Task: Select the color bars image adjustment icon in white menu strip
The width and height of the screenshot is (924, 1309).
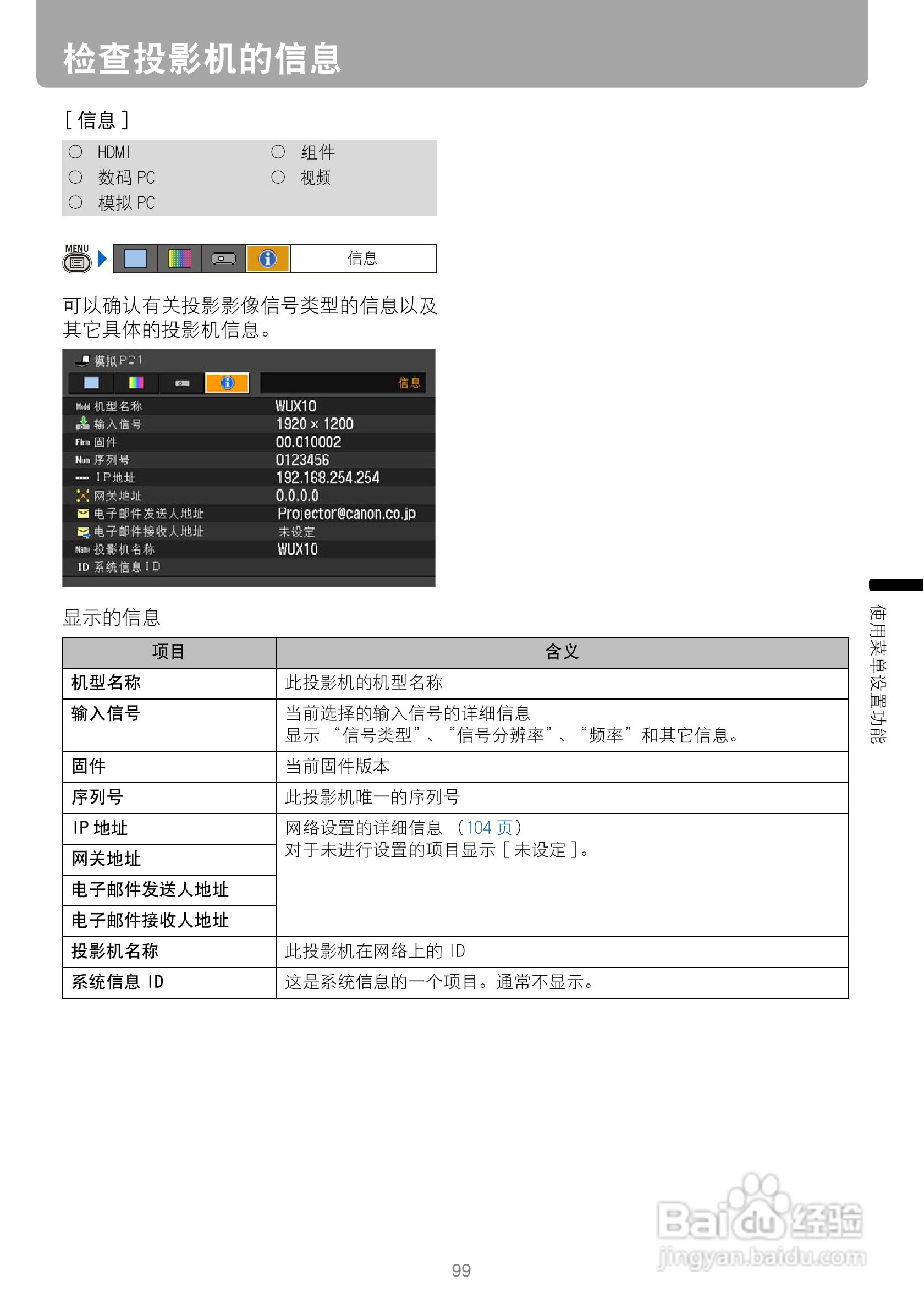Action: pos(179,259)
